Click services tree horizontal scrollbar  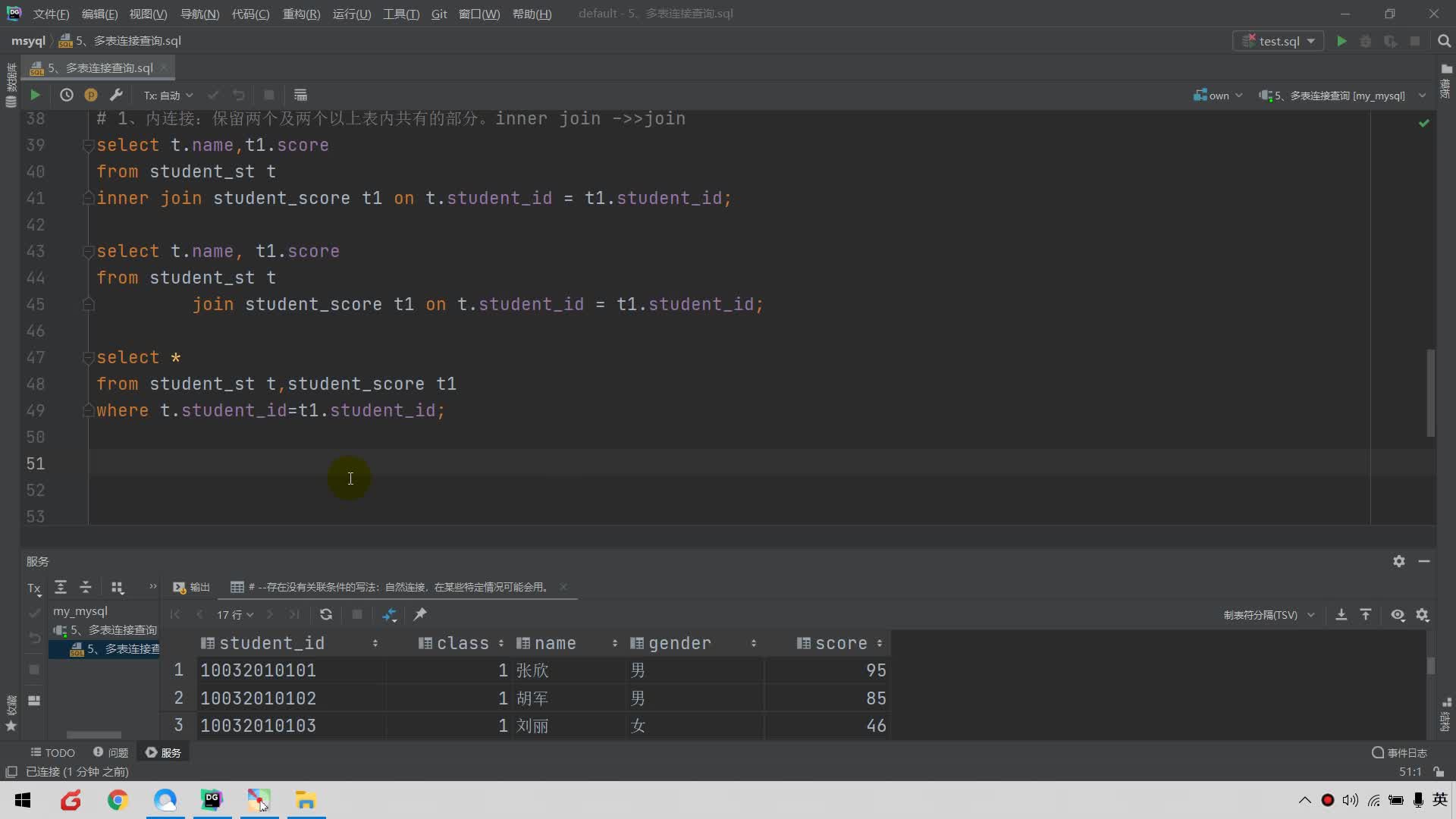(93, 734)
